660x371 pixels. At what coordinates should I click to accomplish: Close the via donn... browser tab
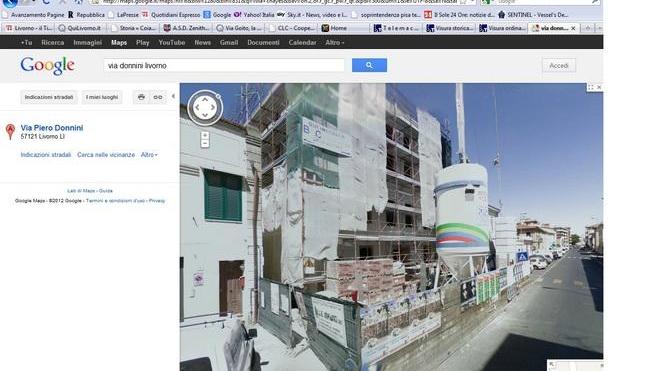573,28
